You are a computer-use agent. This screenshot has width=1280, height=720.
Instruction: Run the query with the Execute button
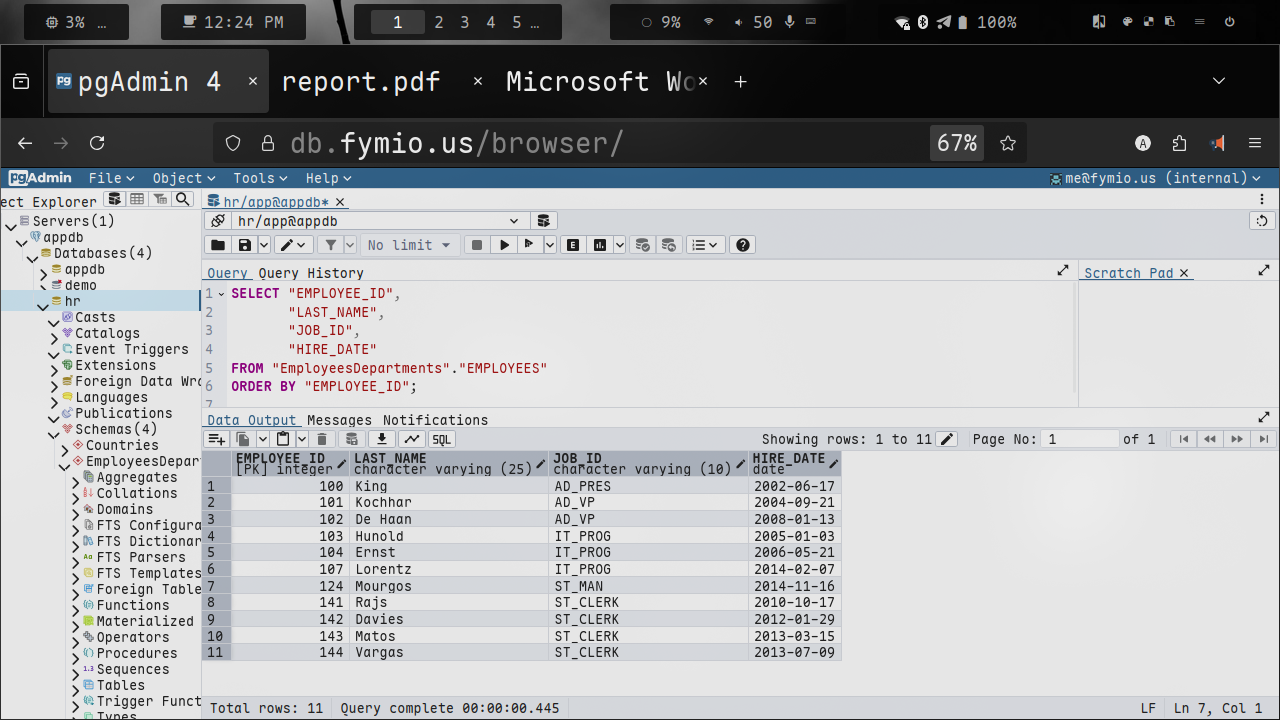(504, 245)
